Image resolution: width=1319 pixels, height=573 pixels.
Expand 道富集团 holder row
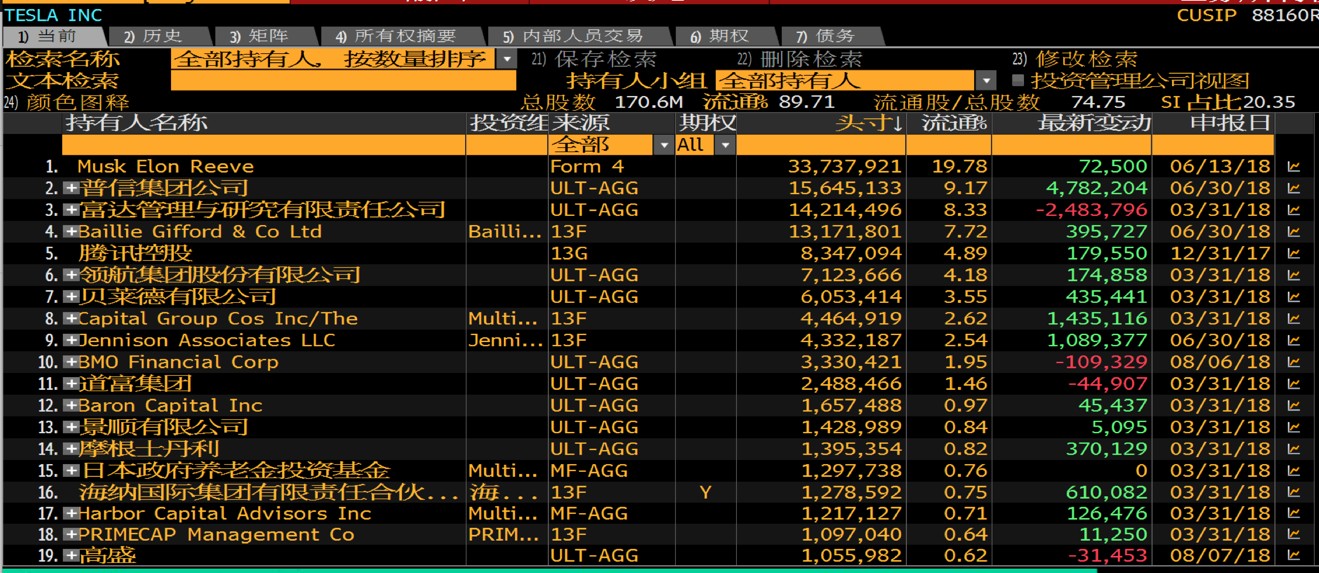[71, 384]
